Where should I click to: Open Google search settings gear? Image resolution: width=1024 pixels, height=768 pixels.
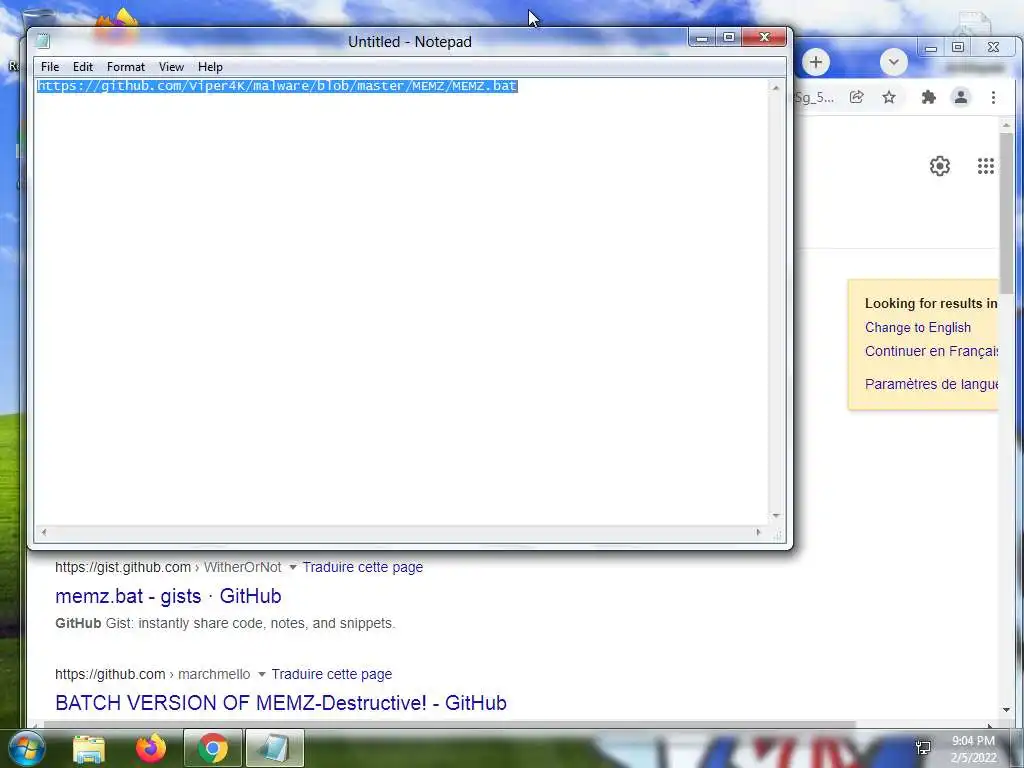940,166
